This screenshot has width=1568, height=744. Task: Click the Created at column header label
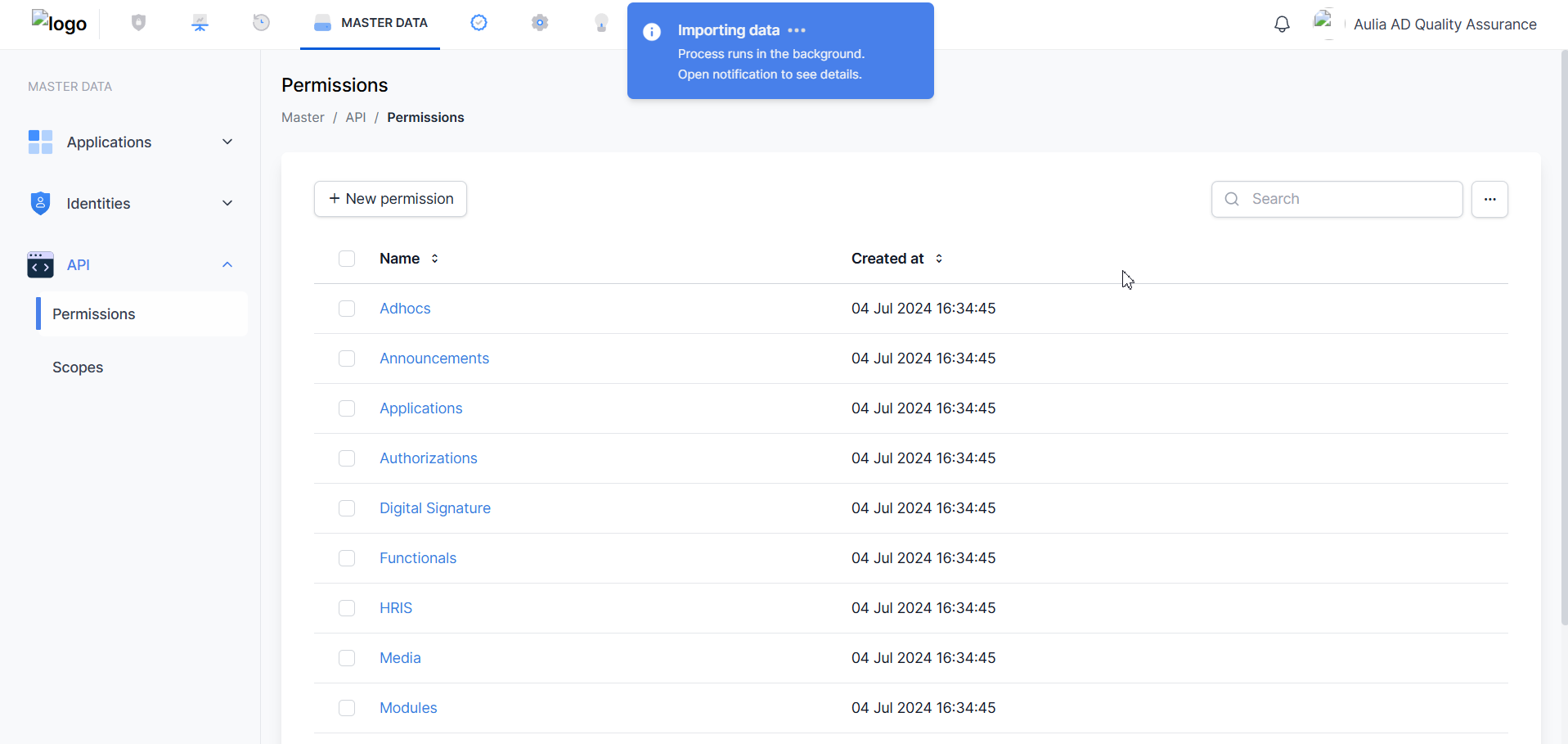click(887, 259)
